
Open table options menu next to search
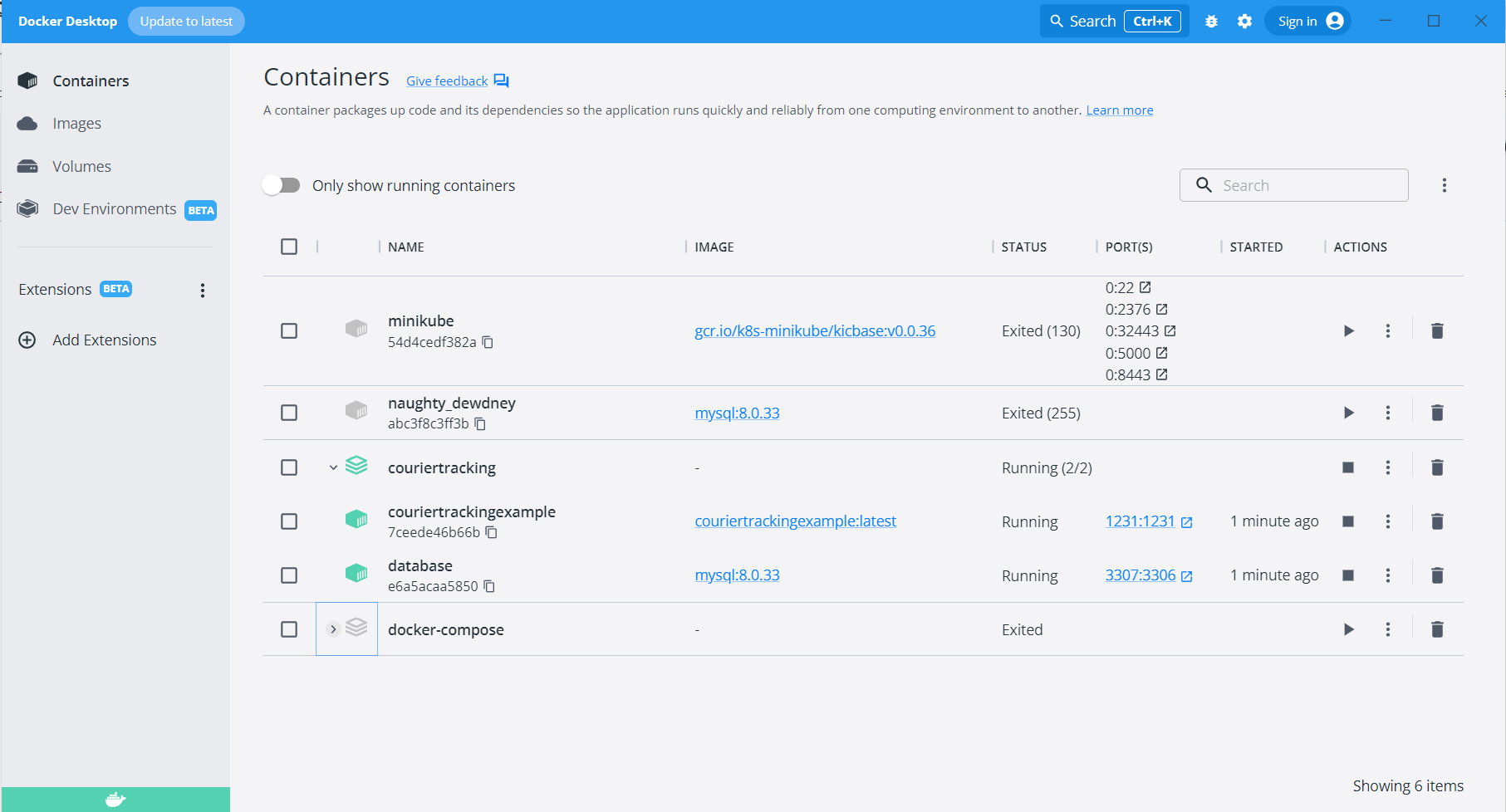[1444, 185]
